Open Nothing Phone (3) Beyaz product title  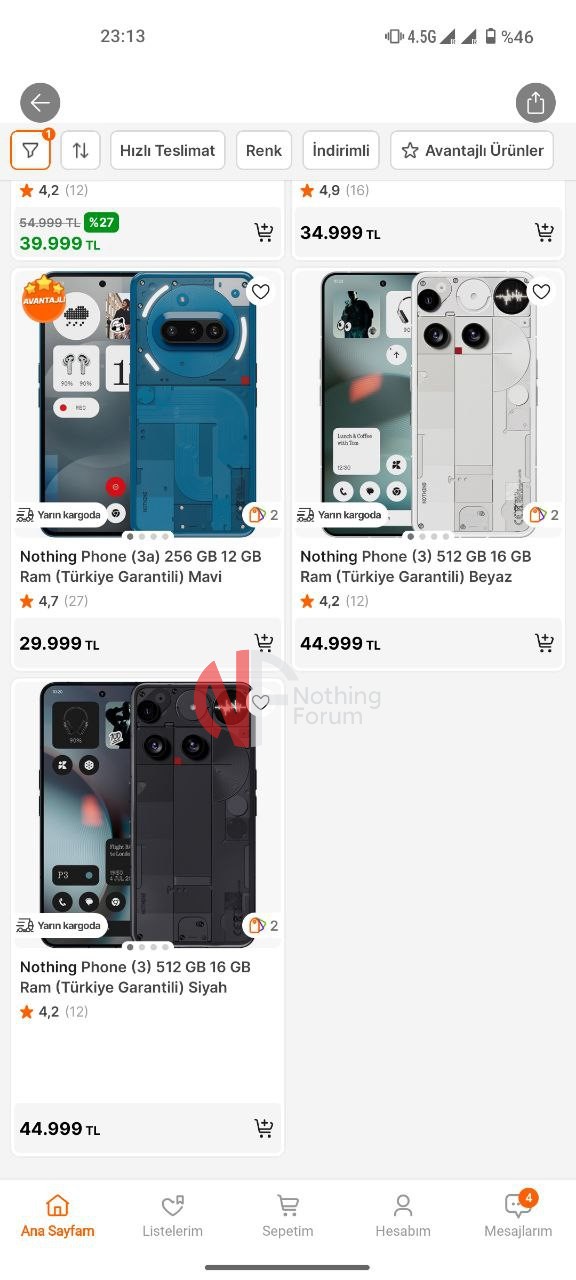point(416,566)
